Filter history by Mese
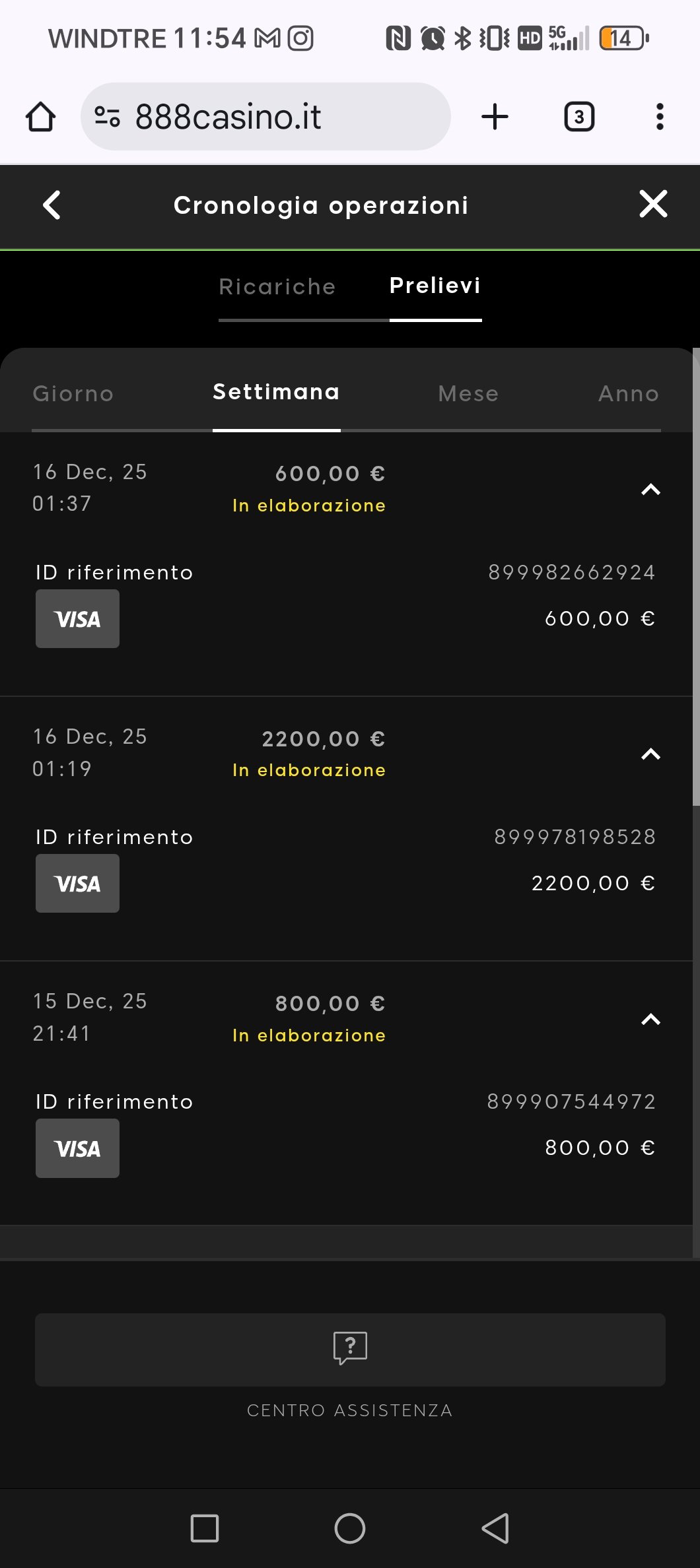This screenshot has height=1568, width=700. [468, 394]
